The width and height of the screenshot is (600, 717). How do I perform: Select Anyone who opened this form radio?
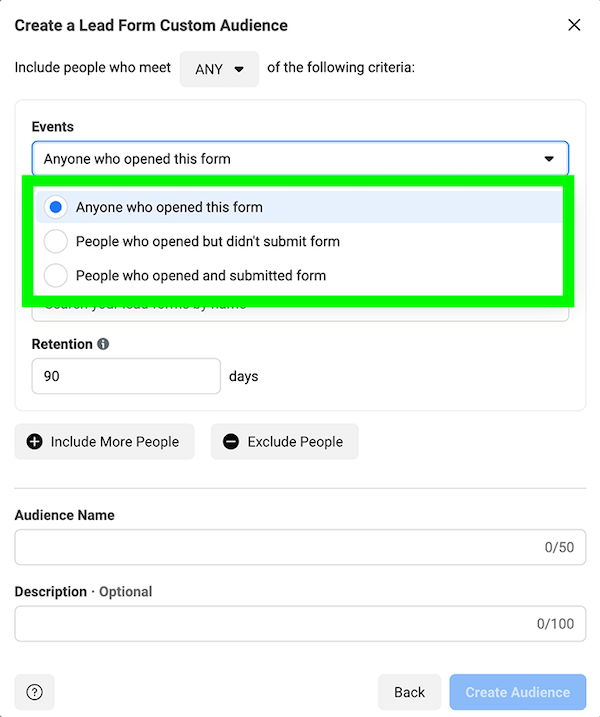tap(56, 207)
